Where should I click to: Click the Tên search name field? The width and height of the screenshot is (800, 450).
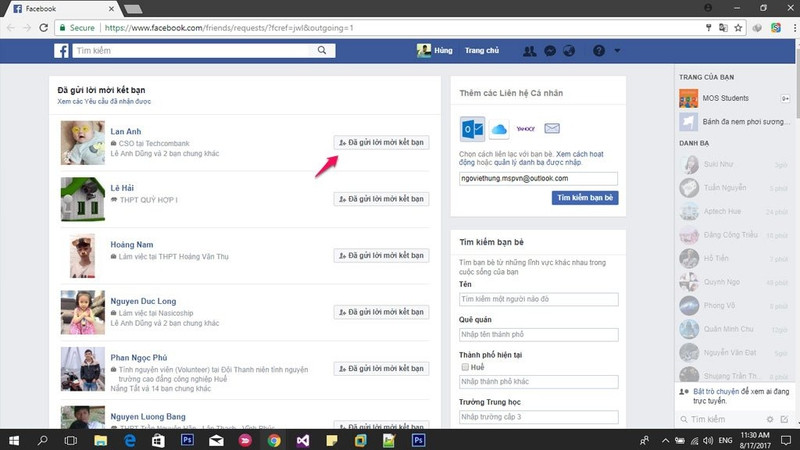pos(539,299)
